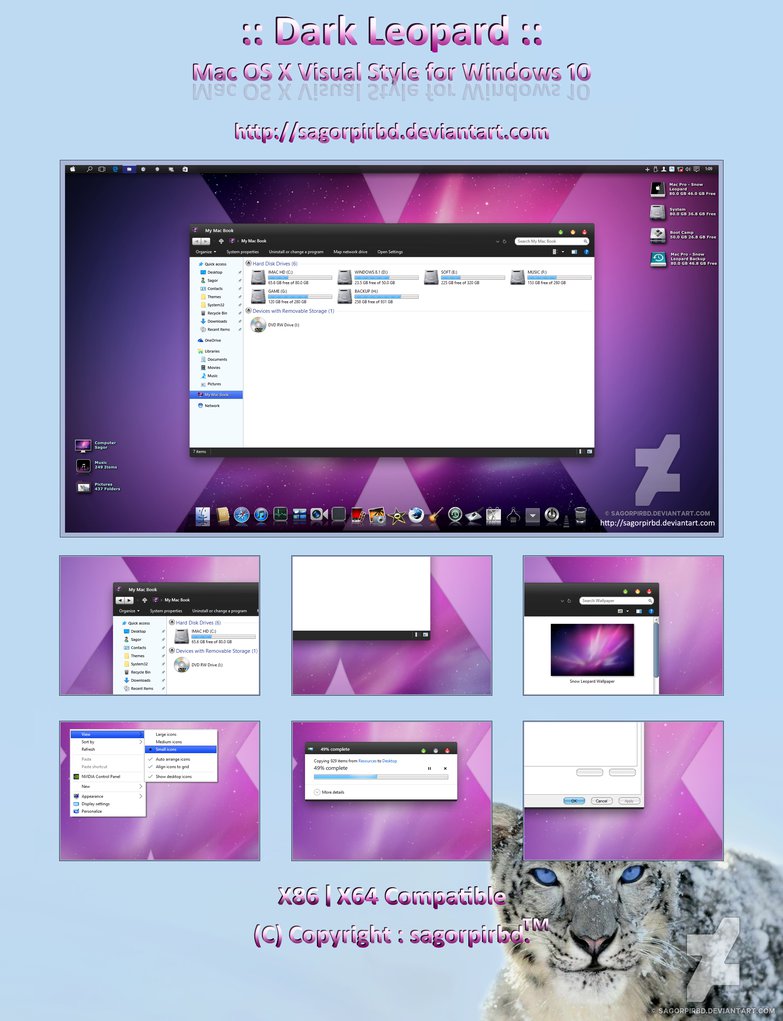Toggle preview pane icon in main explorer toolbar
Image resolution: width=783 pixels, height=1021 pixels.
576,251
